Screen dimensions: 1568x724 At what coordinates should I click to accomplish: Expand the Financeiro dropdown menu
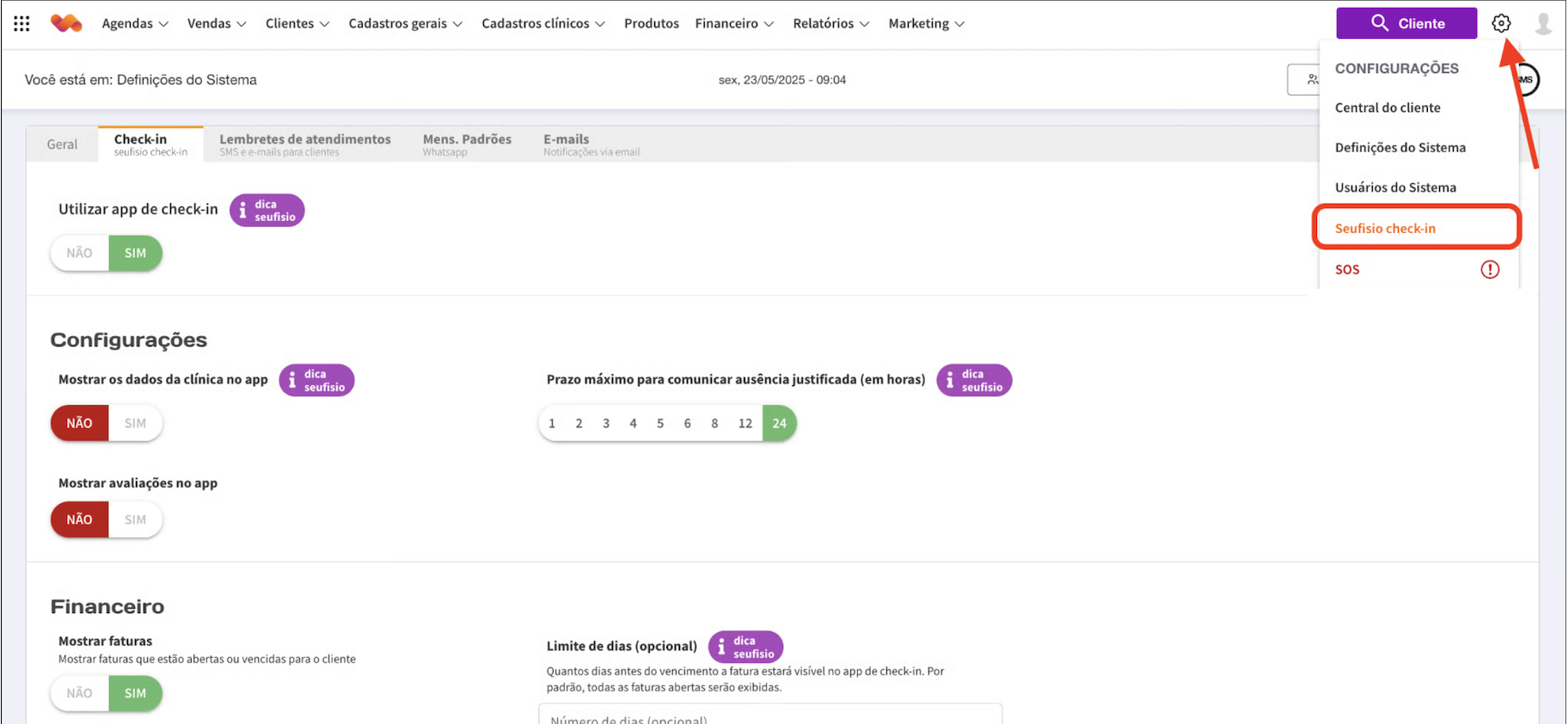point(734,23)
